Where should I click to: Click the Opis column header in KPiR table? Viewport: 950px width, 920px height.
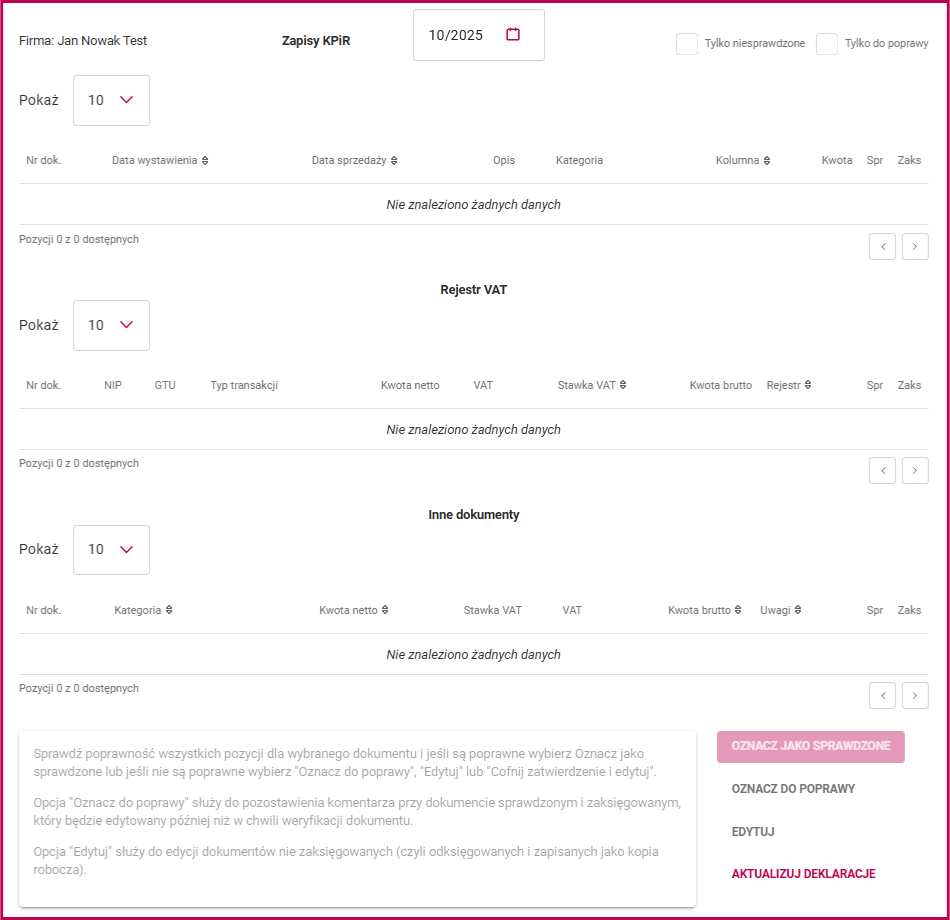503,161
